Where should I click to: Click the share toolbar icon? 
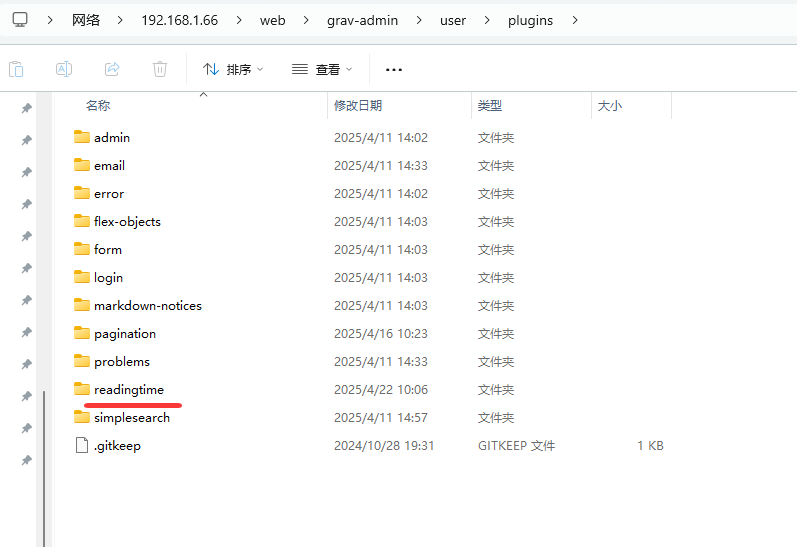[x=112, y=69]
